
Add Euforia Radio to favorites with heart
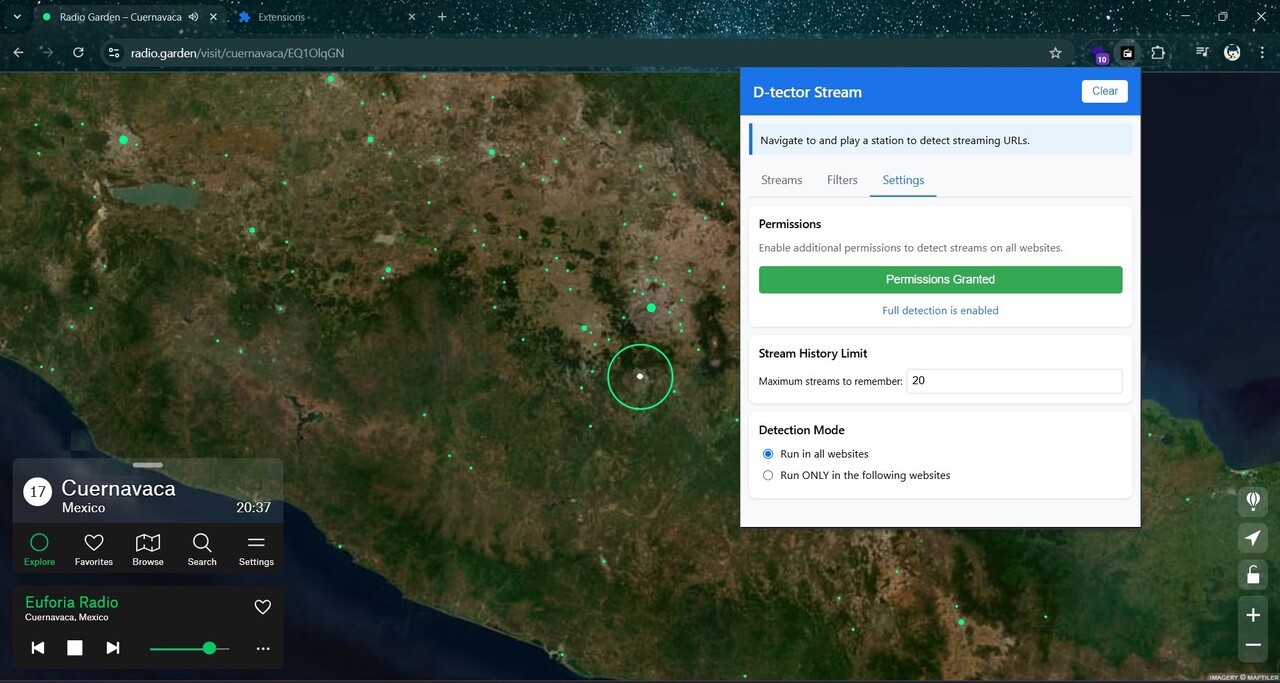coord(262,607)
